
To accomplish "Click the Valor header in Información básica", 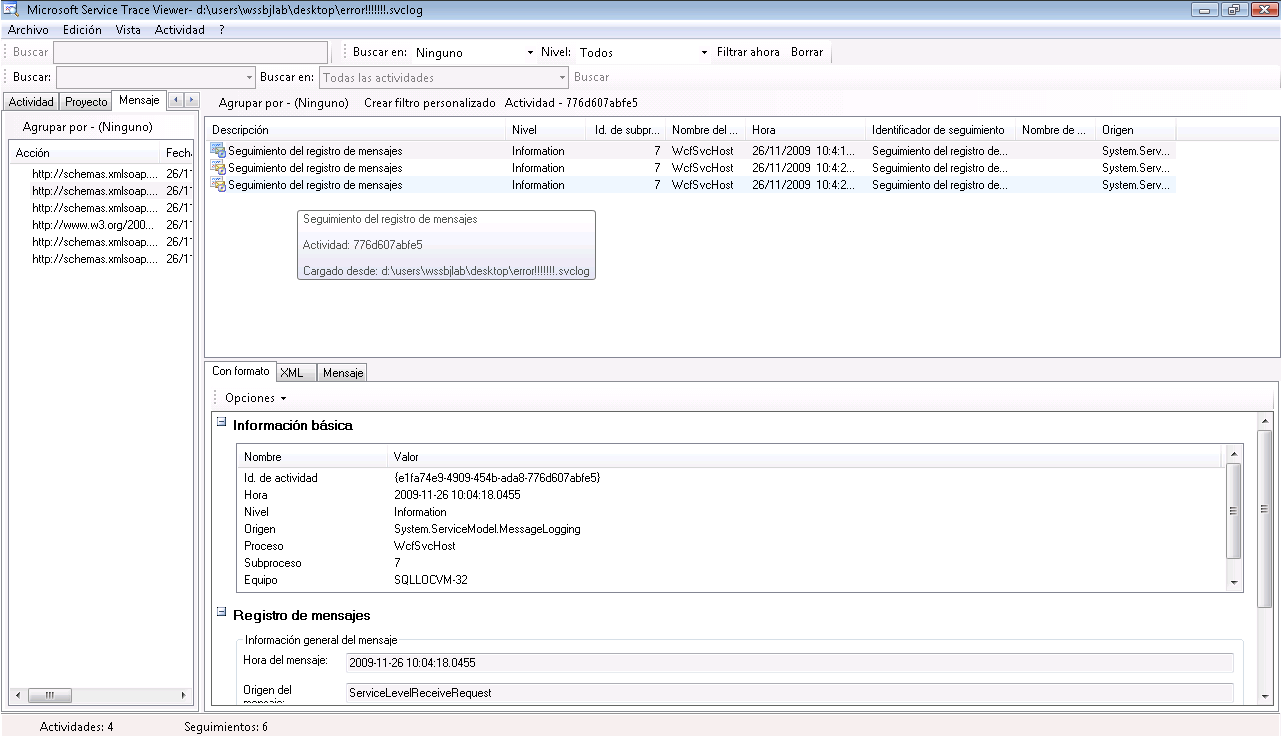I will (805, 457).
